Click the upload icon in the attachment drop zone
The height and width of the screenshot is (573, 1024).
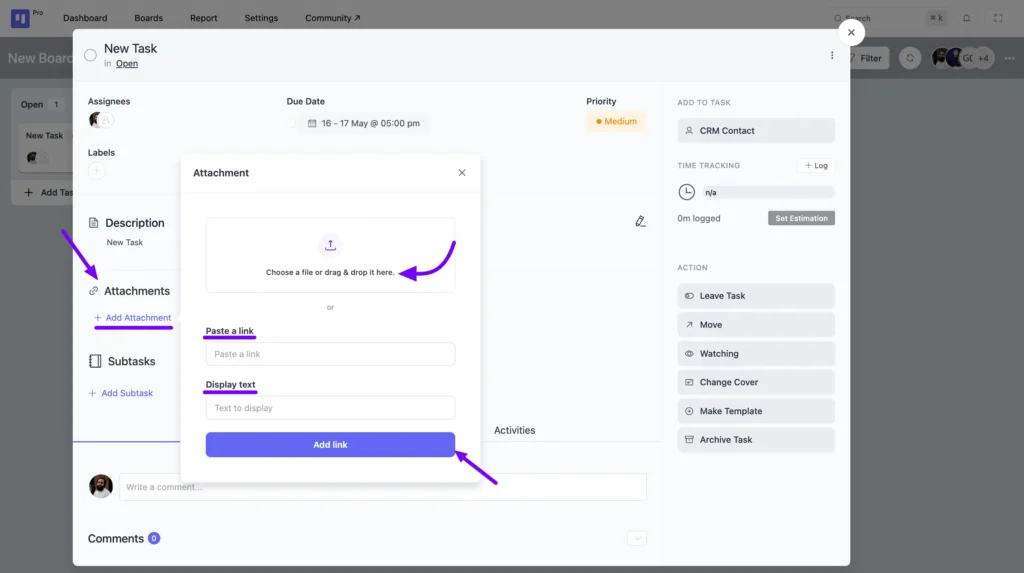[330, 245]
